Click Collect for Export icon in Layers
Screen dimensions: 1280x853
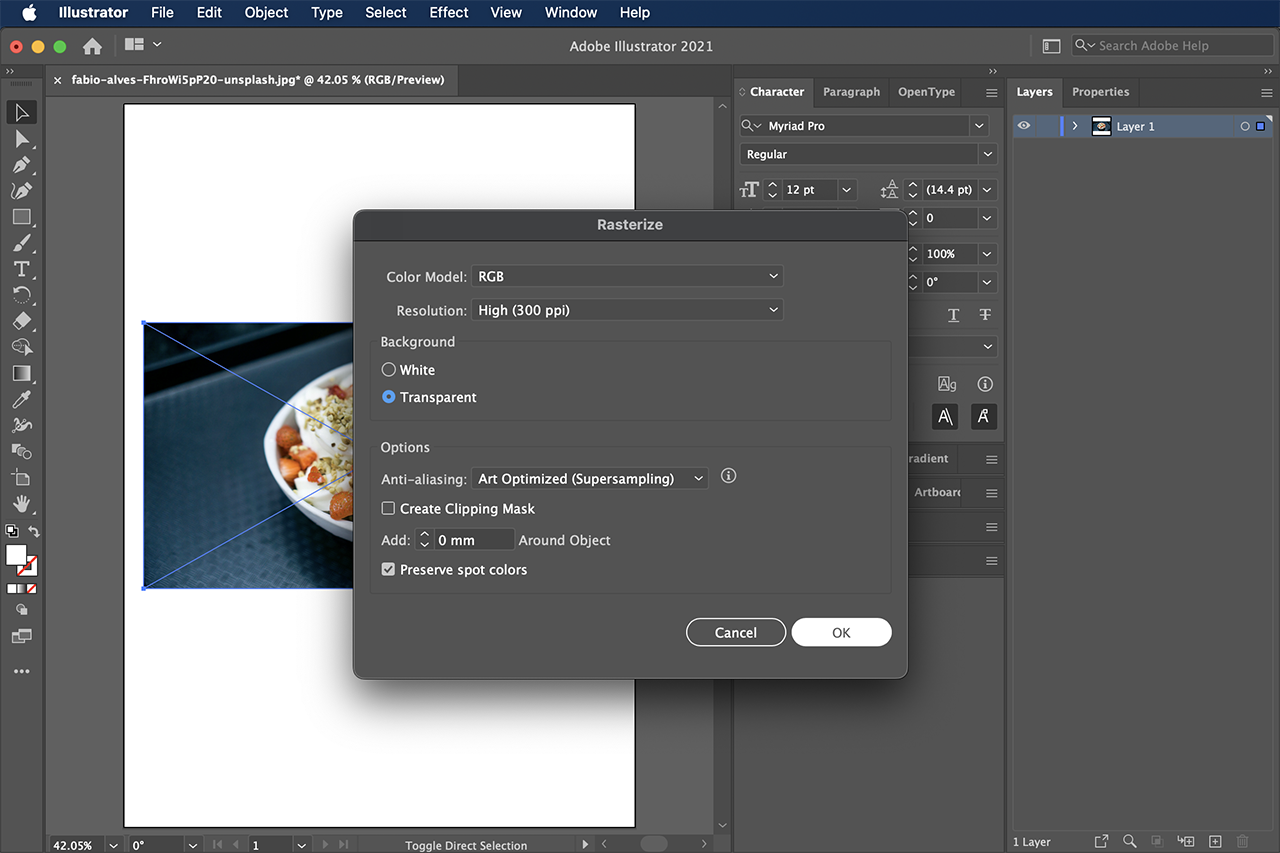tap(1101, 842)
